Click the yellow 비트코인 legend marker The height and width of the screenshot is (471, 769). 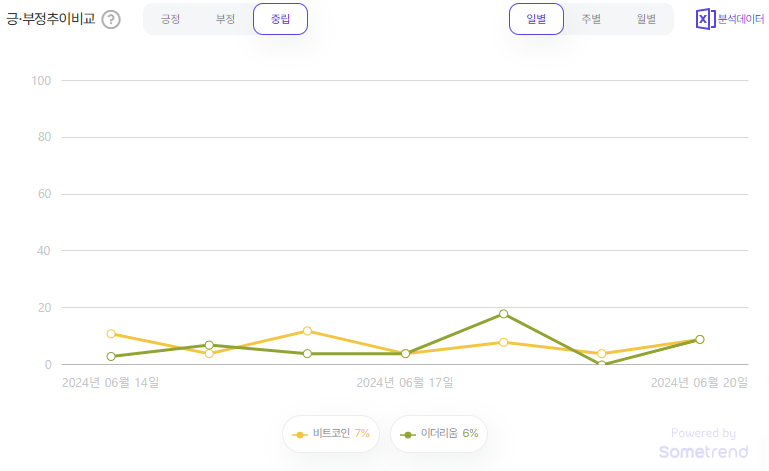pos(300,435)
